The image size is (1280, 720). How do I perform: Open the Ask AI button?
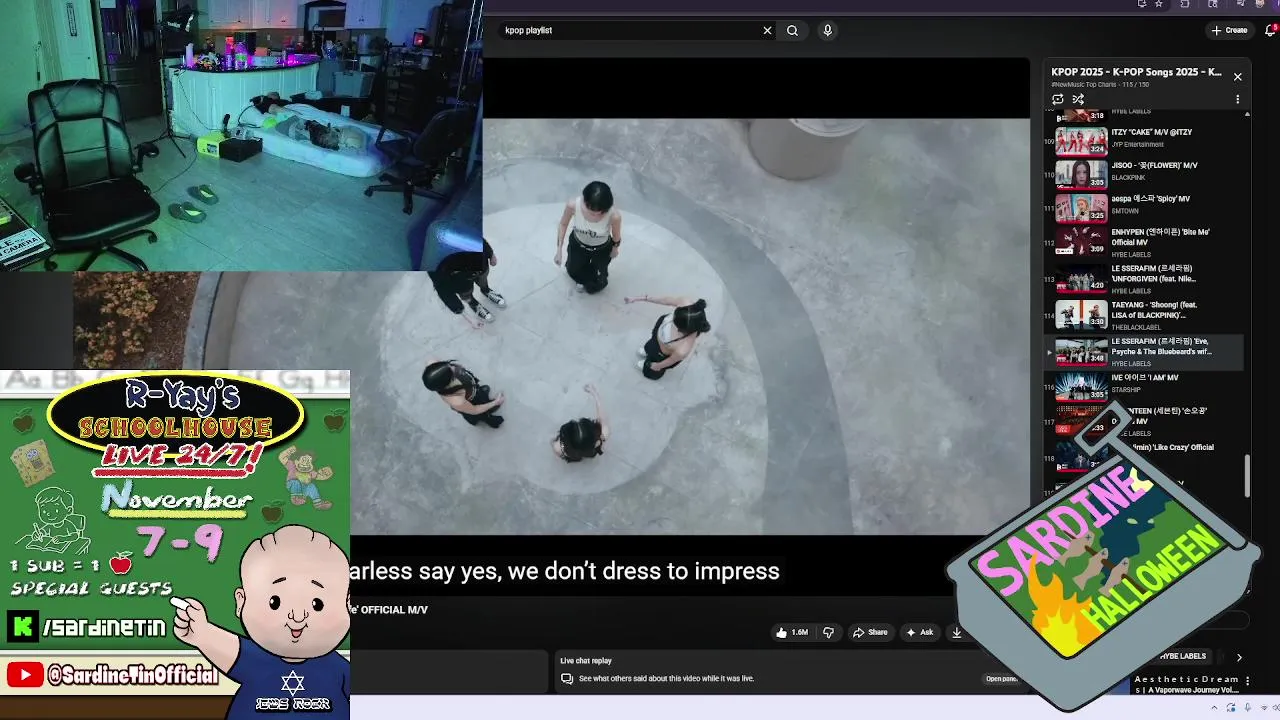coord(919,632)
